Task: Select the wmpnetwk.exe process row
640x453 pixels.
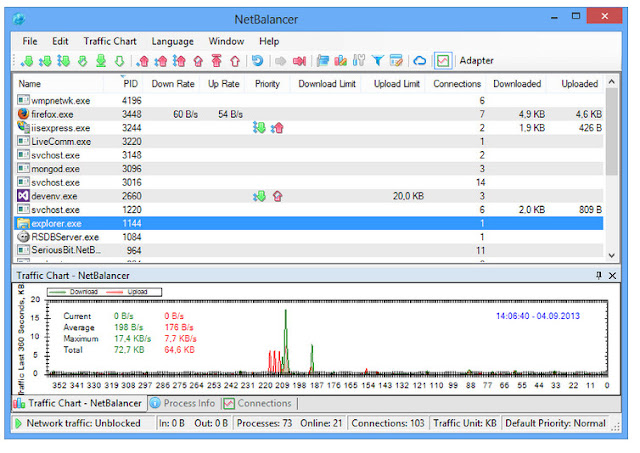Action: pos(309,100)
